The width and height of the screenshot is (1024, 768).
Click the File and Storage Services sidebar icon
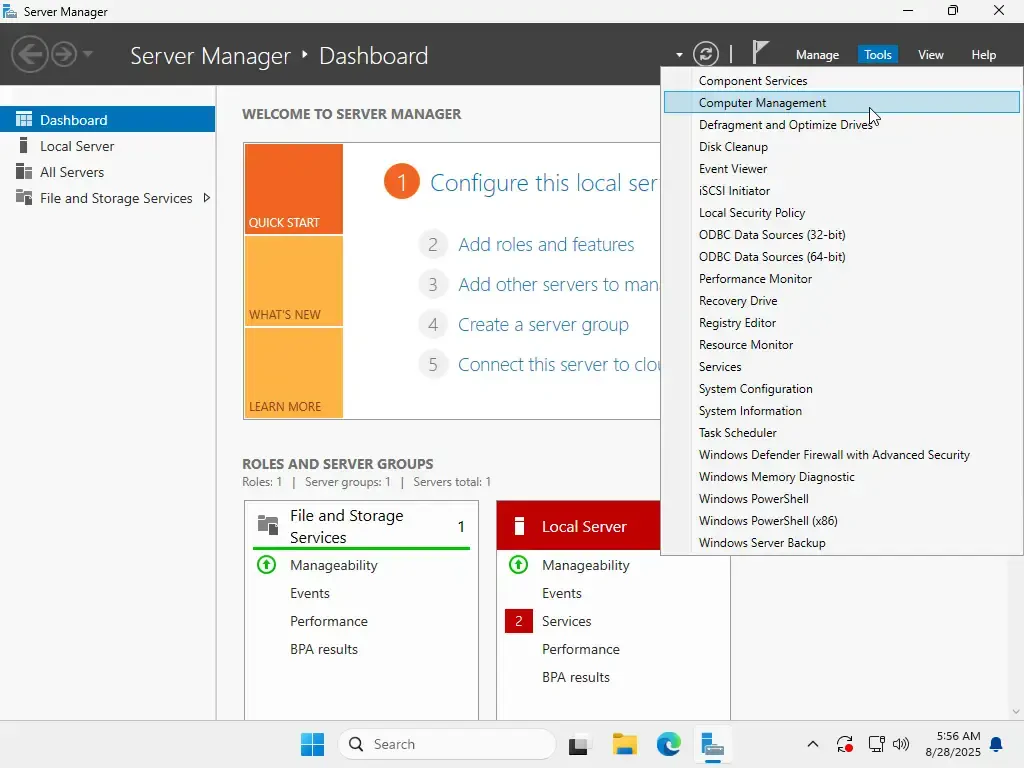tap(24, 197)
